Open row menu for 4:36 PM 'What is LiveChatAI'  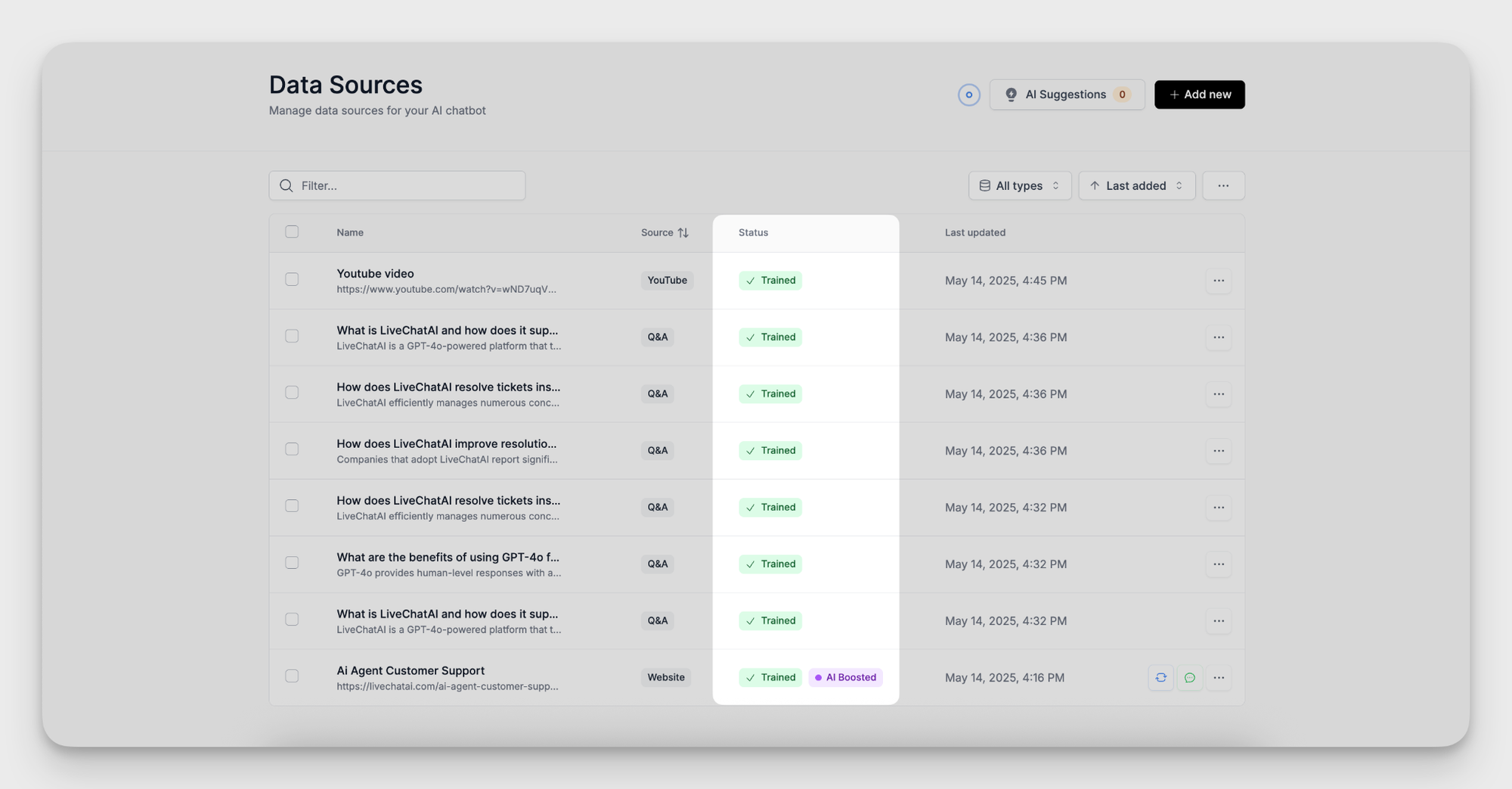click(1219, 337)
